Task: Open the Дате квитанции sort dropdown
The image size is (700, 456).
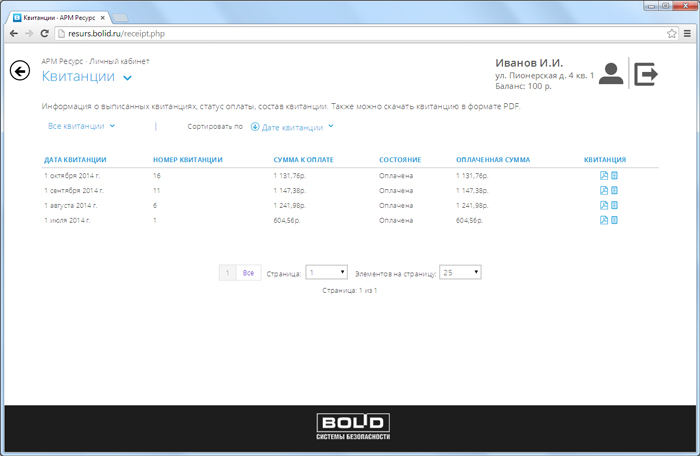Action: [292, 127]
